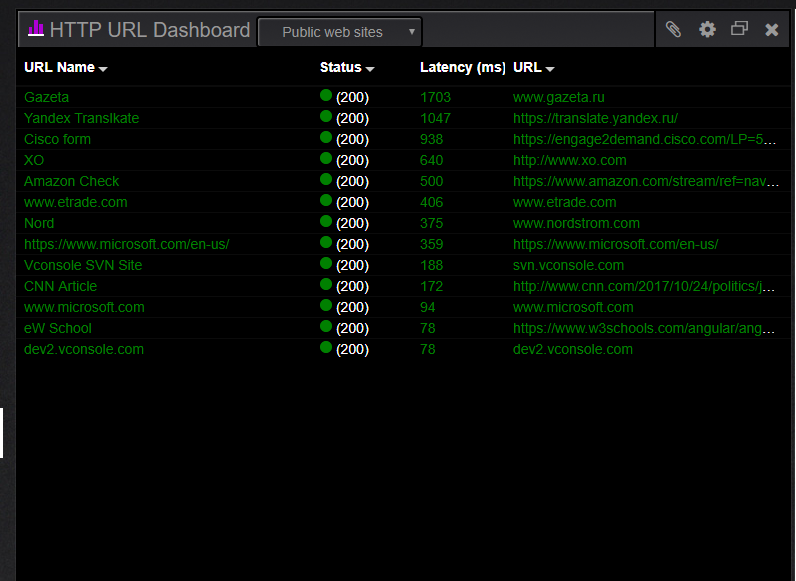Click the green status dot for Nord
Screen dimensions: 796x581
[x=326, y=221]
